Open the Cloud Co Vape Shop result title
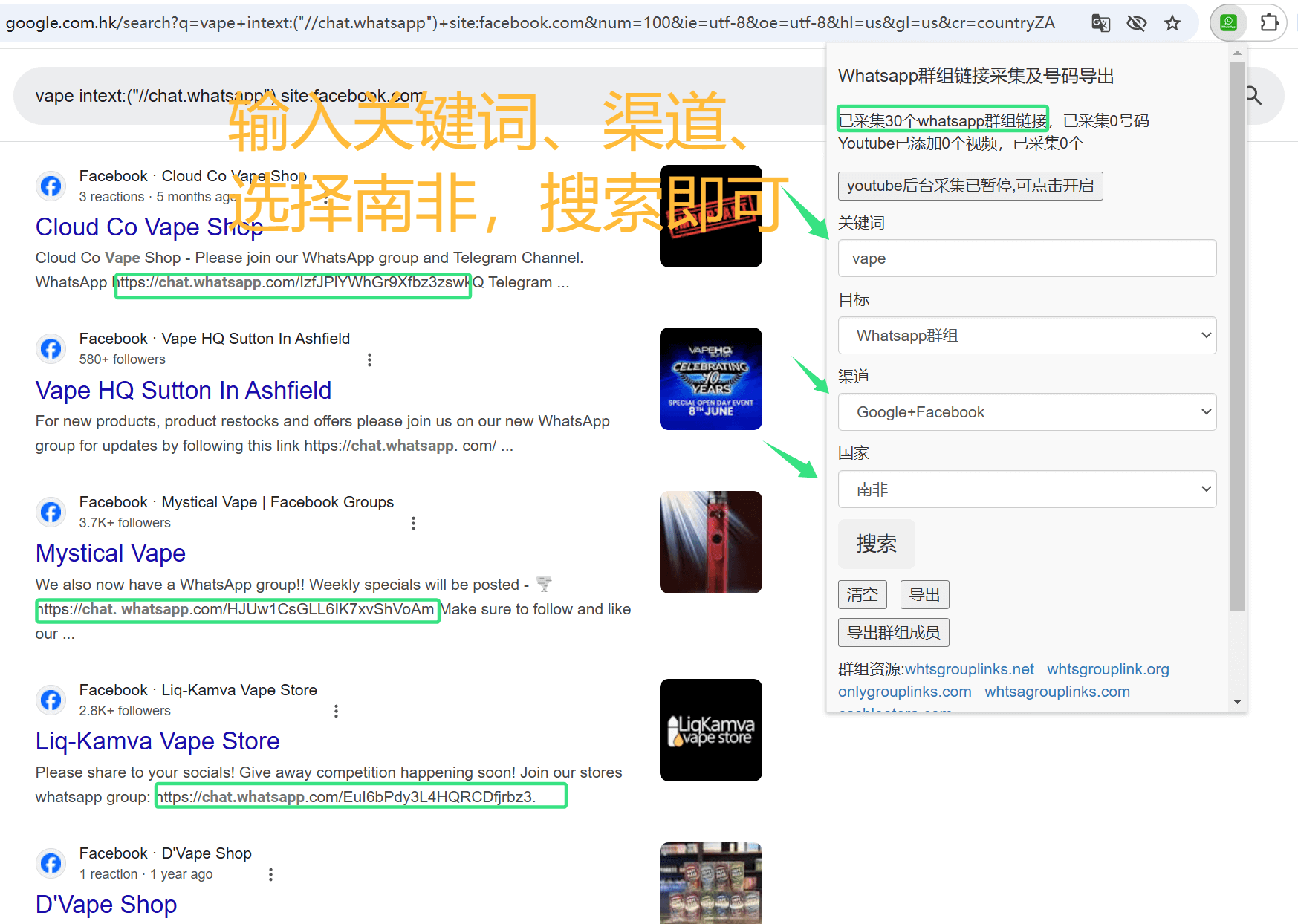 (149, 227)
